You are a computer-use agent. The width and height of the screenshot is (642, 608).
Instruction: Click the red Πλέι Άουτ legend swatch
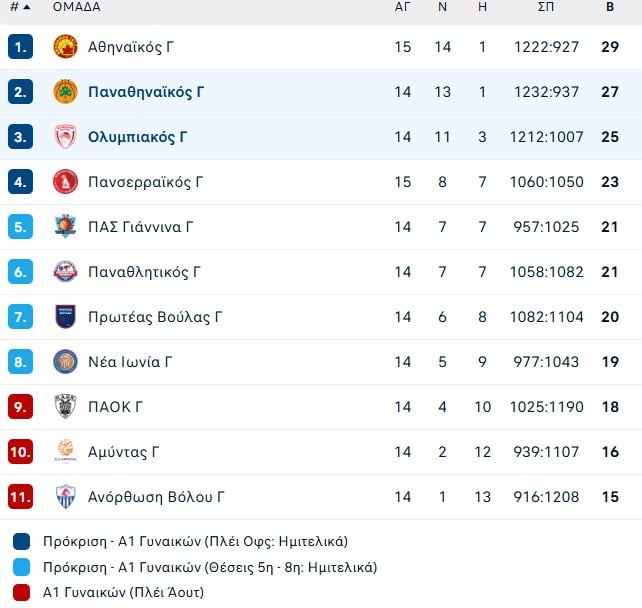[x=22, y=593]
